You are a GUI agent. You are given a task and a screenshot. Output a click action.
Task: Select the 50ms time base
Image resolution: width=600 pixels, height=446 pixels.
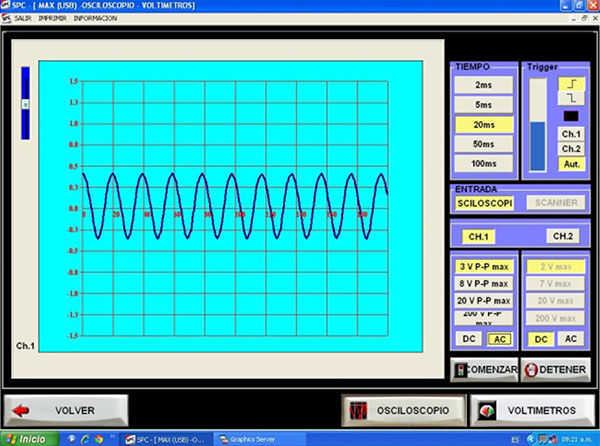pos(483,144)
